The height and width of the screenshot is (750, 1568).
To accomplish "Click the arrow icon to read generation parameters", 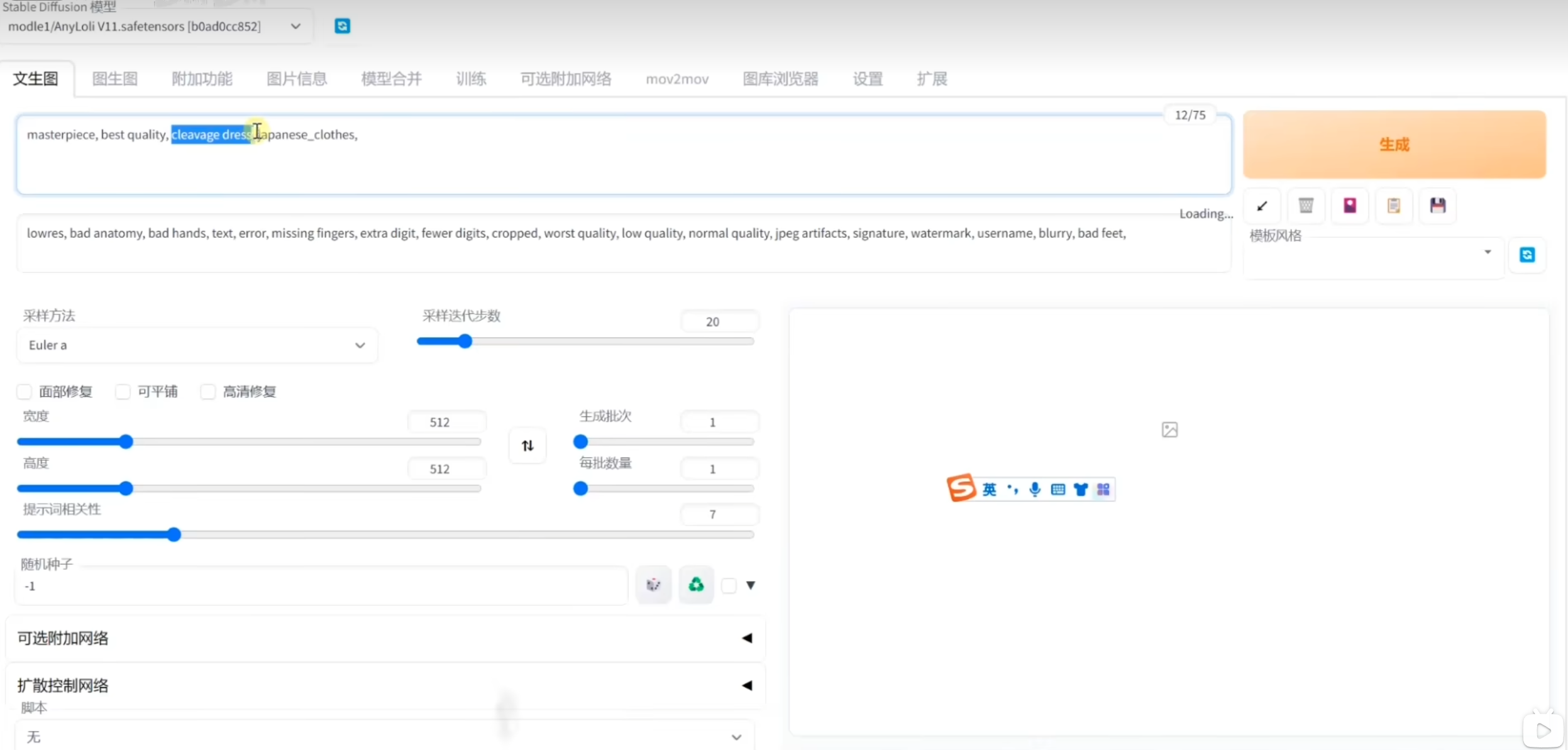I will pyautogui.click(x=1262, y=206).
